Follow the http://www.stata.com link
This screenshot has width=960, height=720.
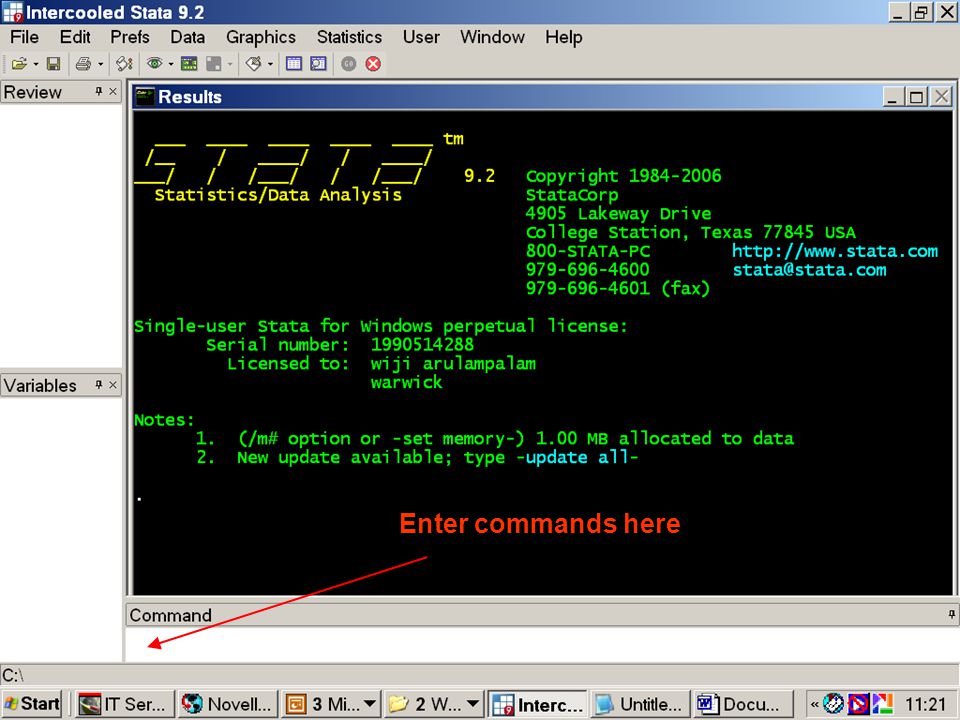(834, 251)
